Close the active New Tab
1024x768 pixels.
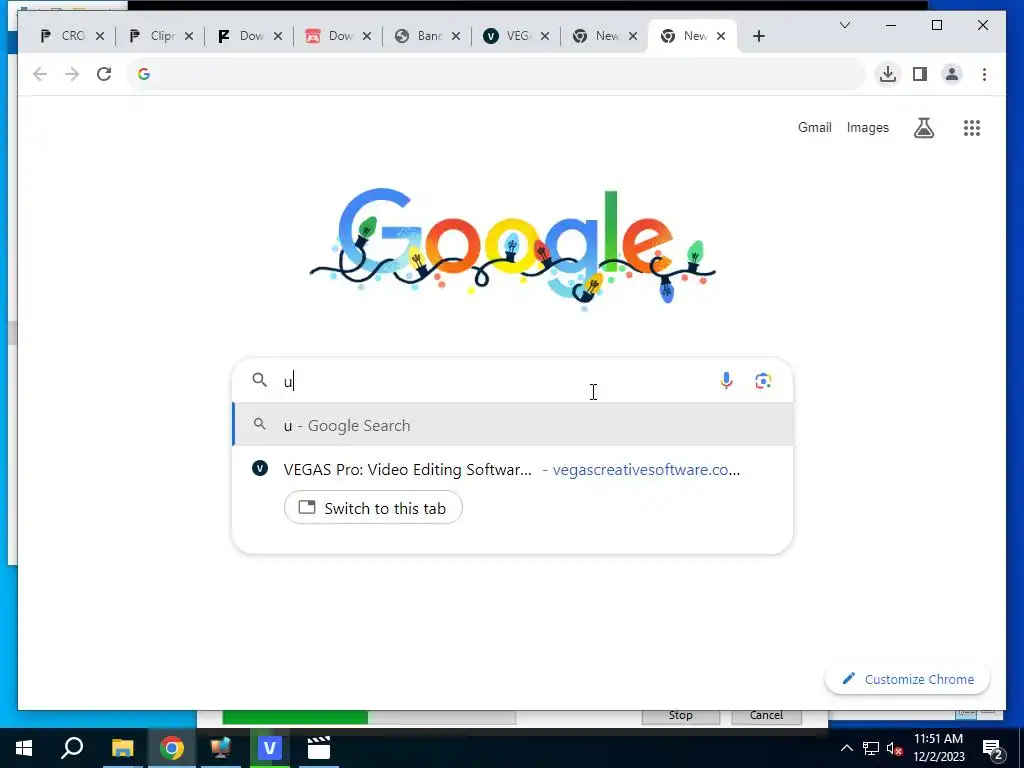[721, 36]
